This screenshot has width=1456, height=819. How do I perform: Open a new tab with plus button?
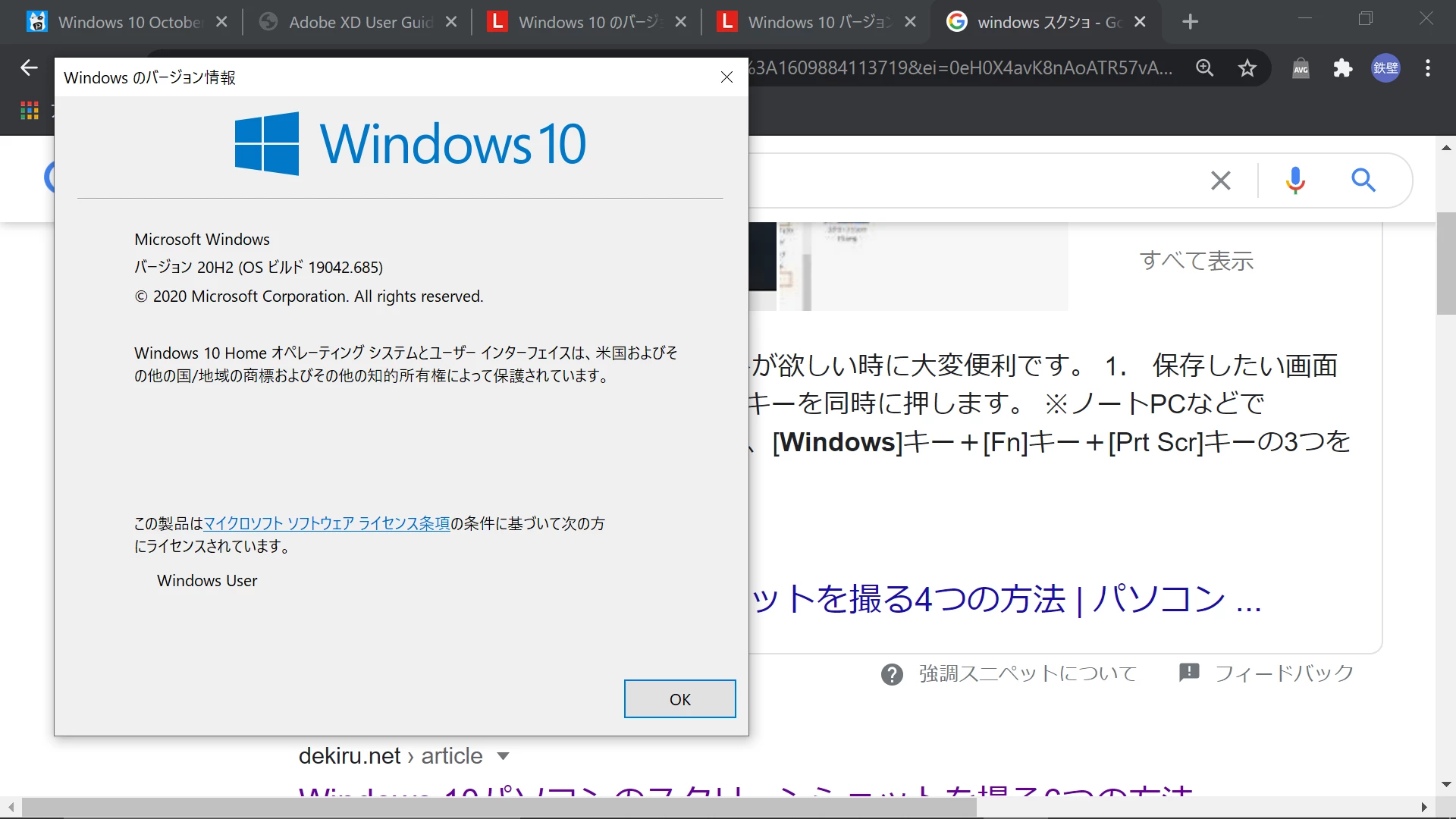[1191, 22]
